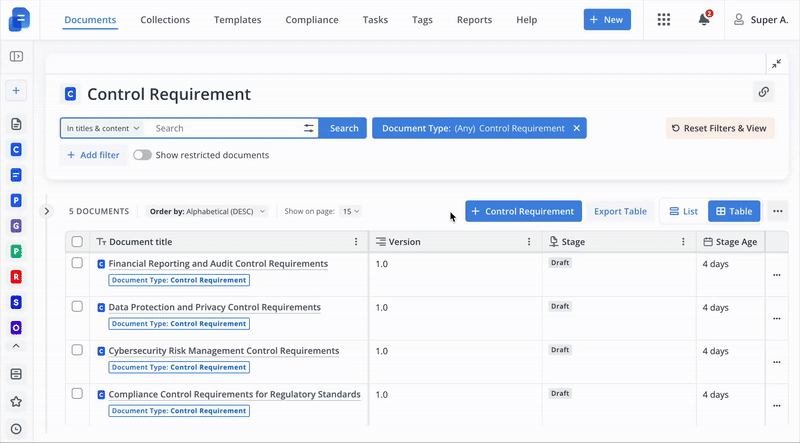The height and width of the screenshot is (443, 800).
Task: Select the Data Protection and Privacy row checkbox
Action: pos(77,307)
